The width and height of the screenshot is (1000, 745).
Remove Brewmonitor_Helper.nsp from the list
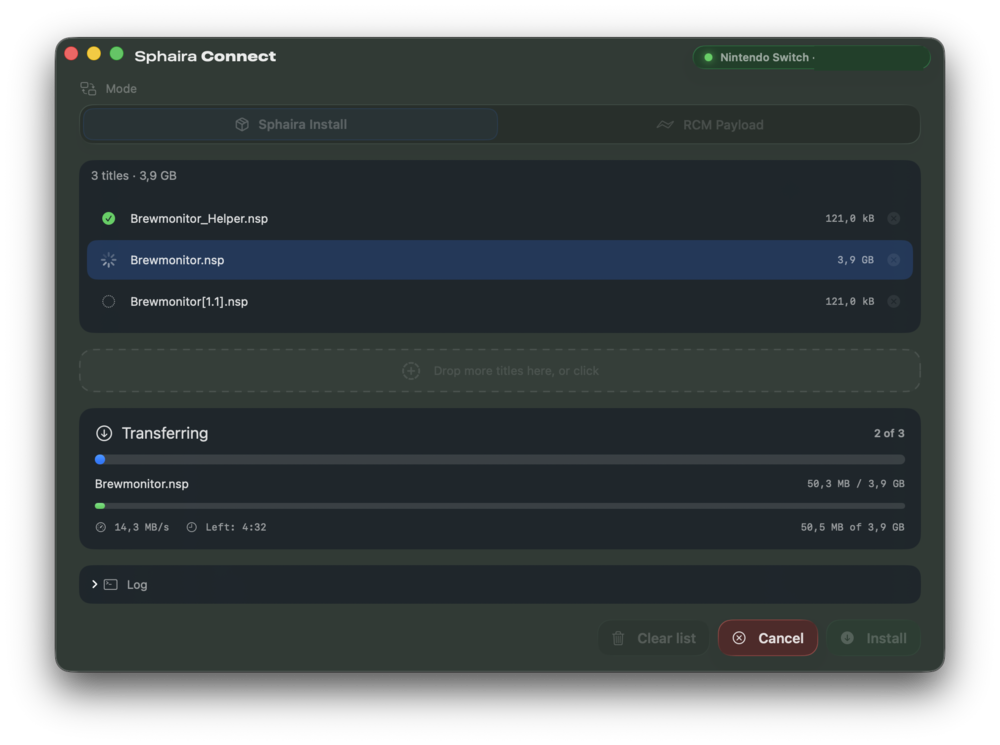(x=893, y=219)
